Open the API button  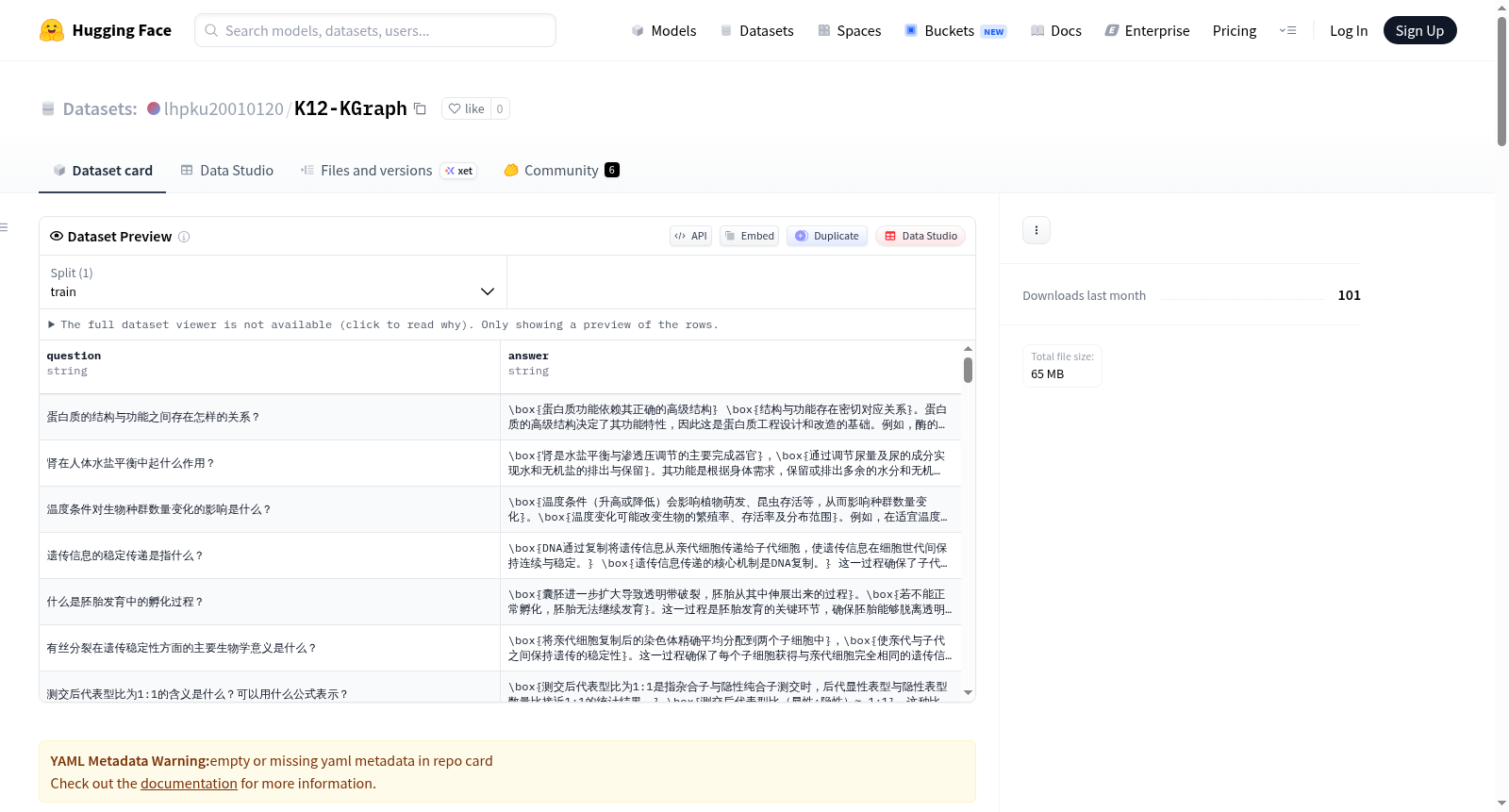[691, 236]
